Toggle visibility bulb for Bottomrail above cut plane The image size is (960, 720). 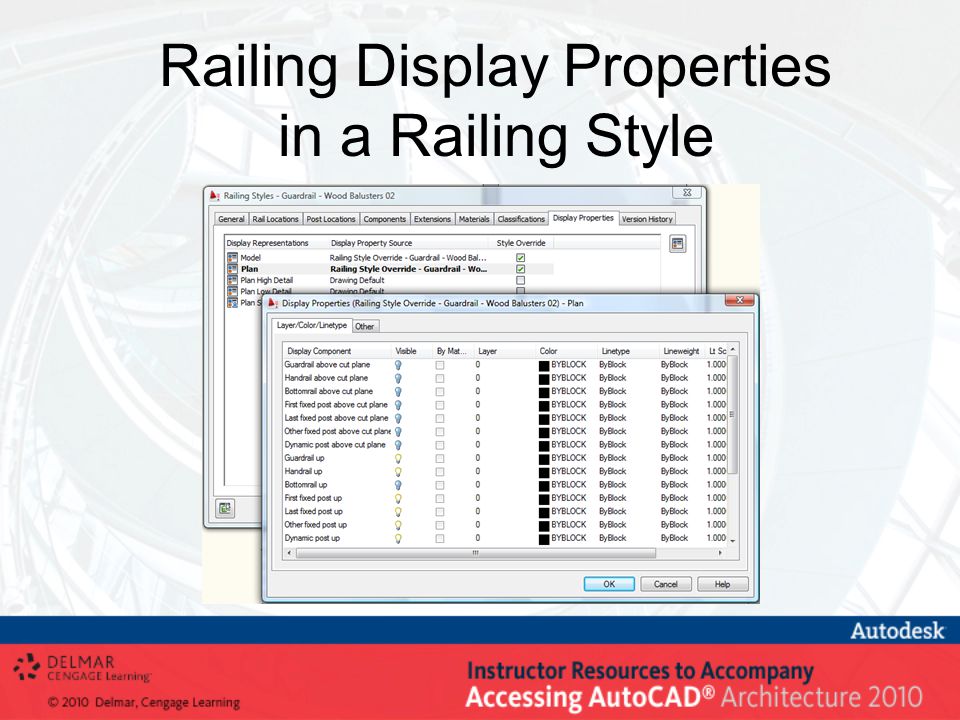[x=398, y=392]
